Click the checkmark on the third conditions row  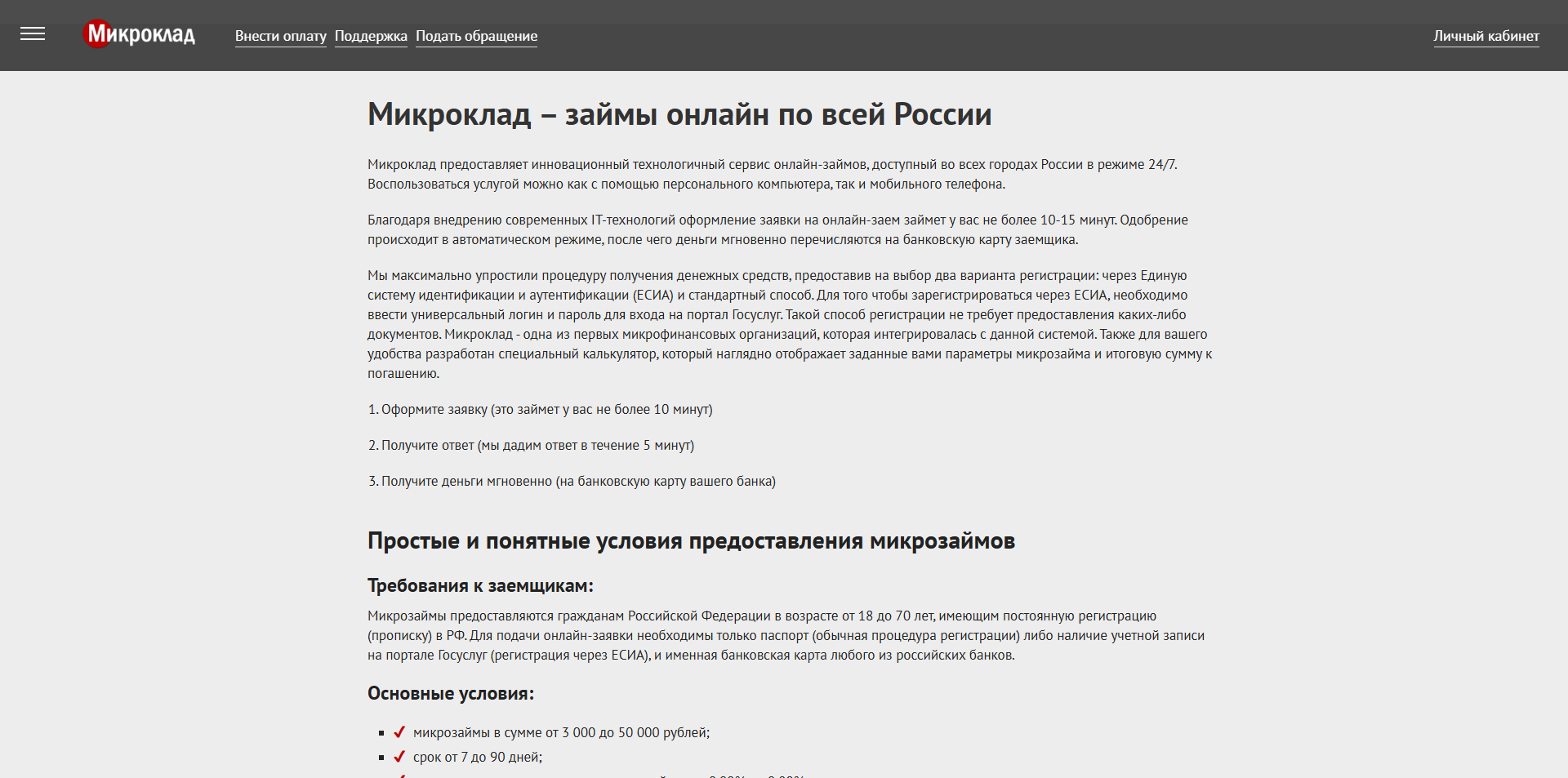400,776
